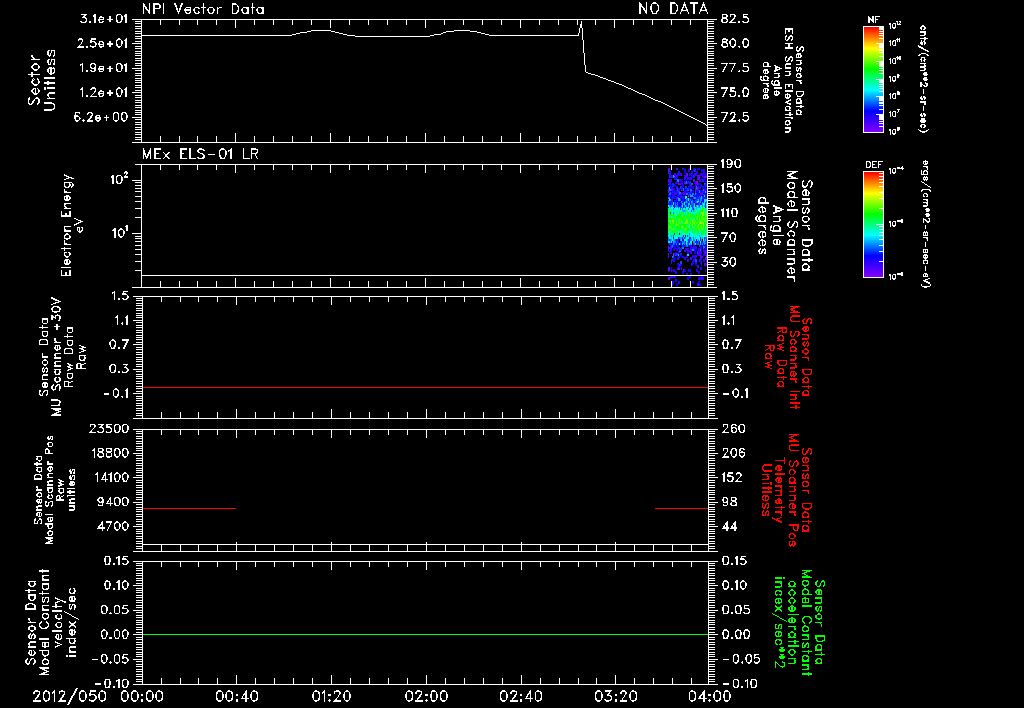Image resolution: width=1024 pixels, height=708 pixels.
Task: Click the '02:40' time axis label
Action: 520,696
